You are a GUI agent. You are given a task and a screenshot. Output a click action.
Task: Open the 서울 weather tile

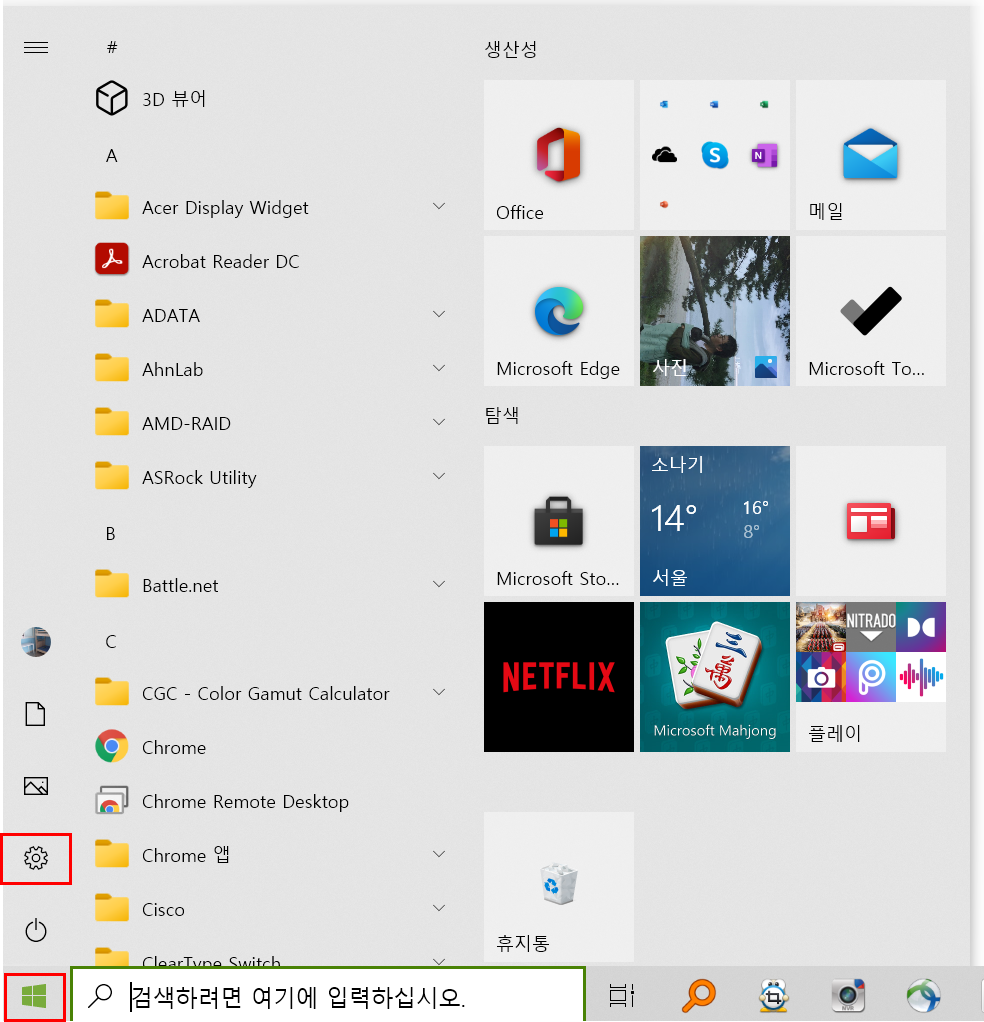click(x=715, y=521)
